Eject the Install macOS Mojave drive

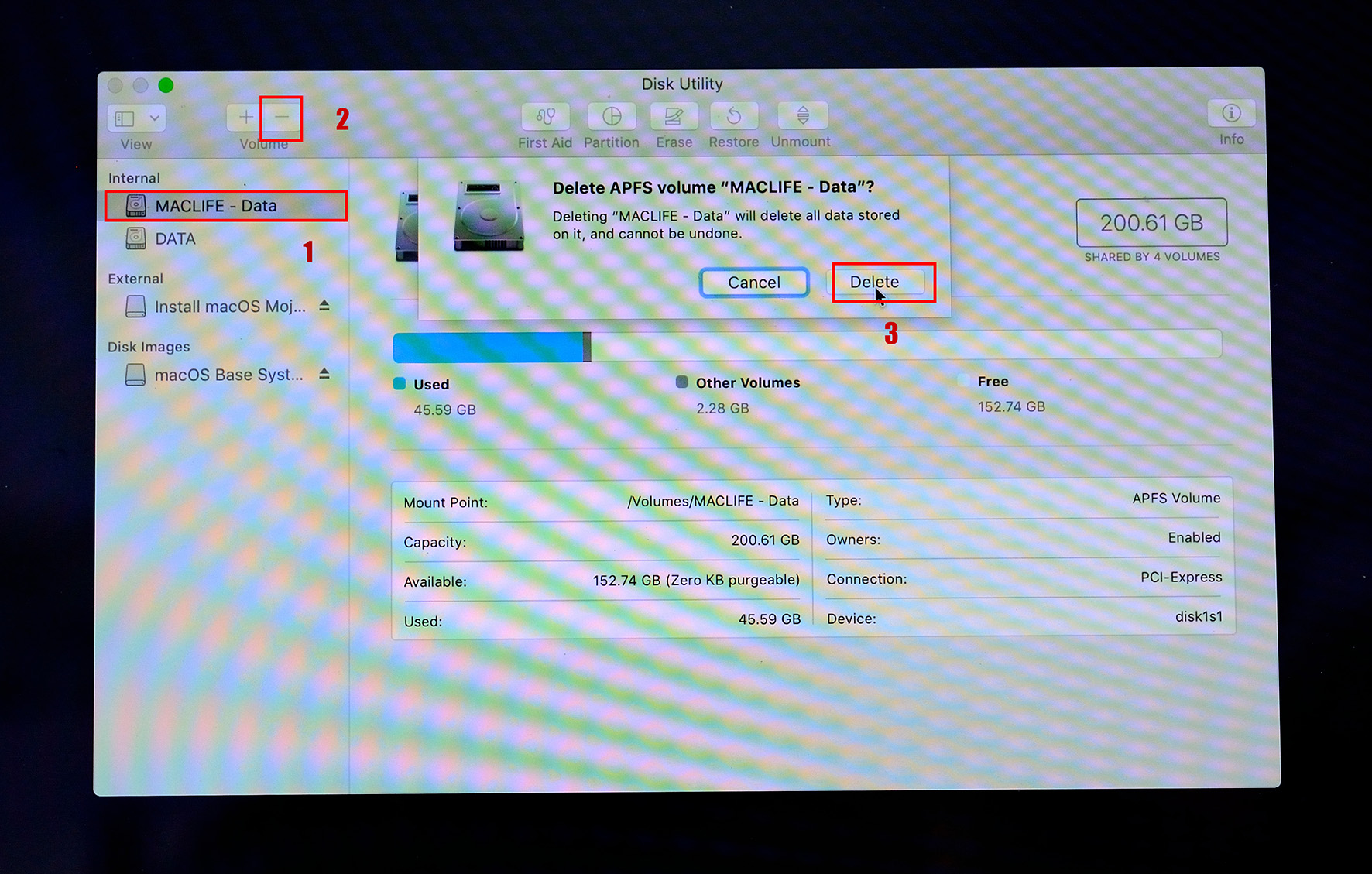pos(326,306)
